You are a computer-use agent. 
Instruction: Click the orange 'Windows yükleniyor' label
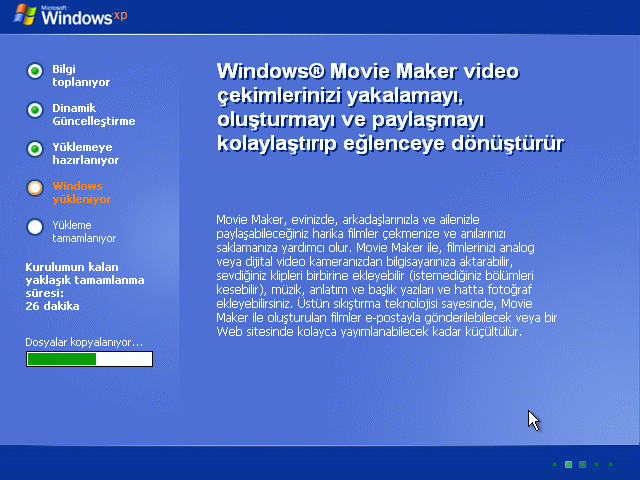point(81,193)
